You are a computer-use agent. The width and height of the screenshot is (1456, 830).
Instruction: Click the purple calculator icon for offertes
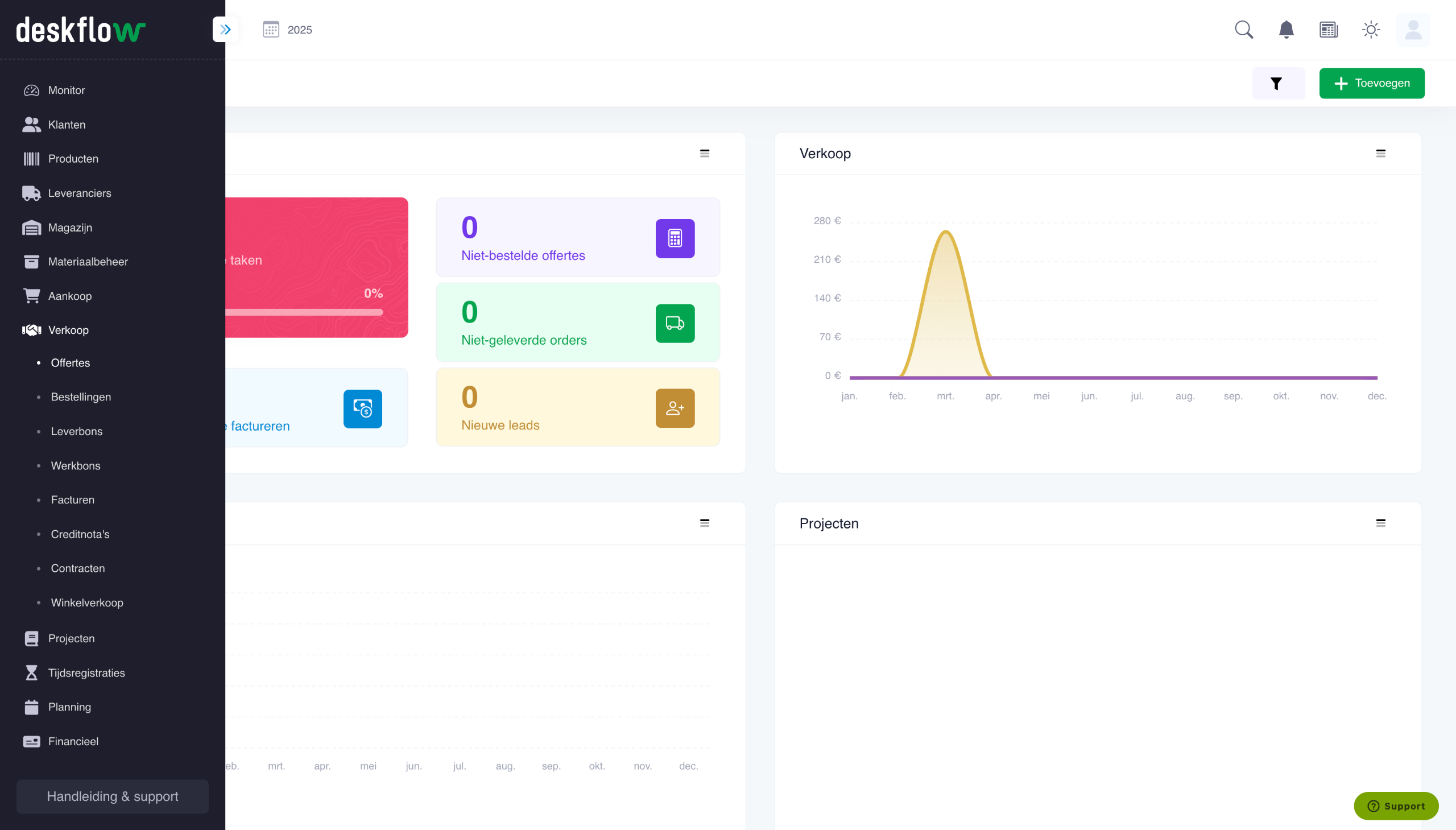675,238
